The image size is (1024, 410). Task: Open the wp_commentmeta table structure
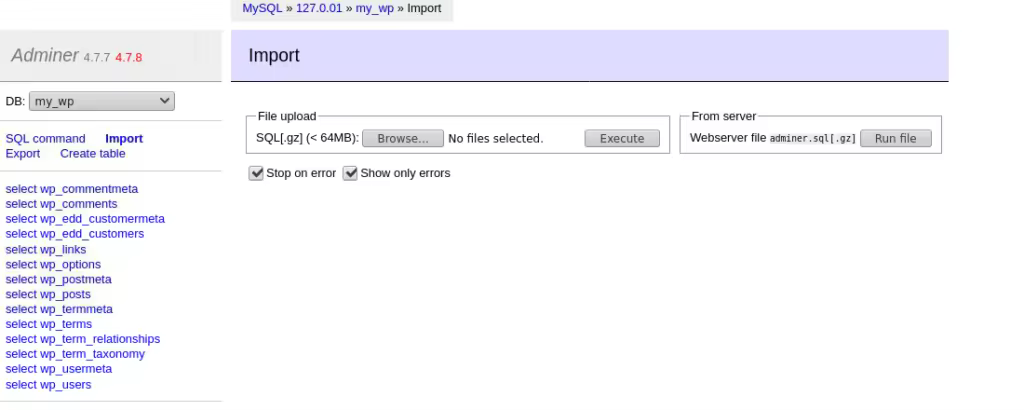(x=89, y=189)
